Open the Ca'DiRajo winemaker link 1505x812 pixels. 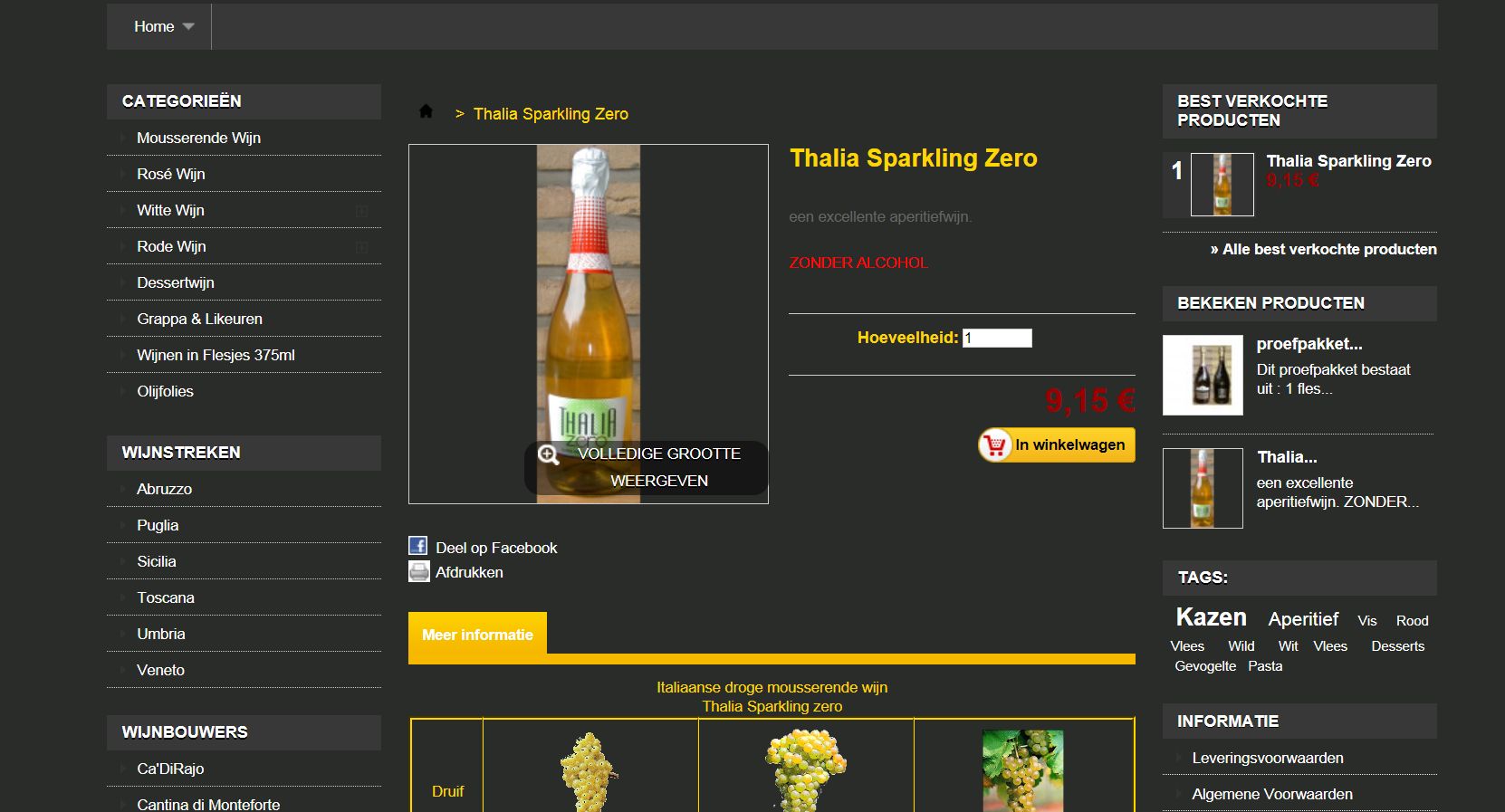coord(170,769)
